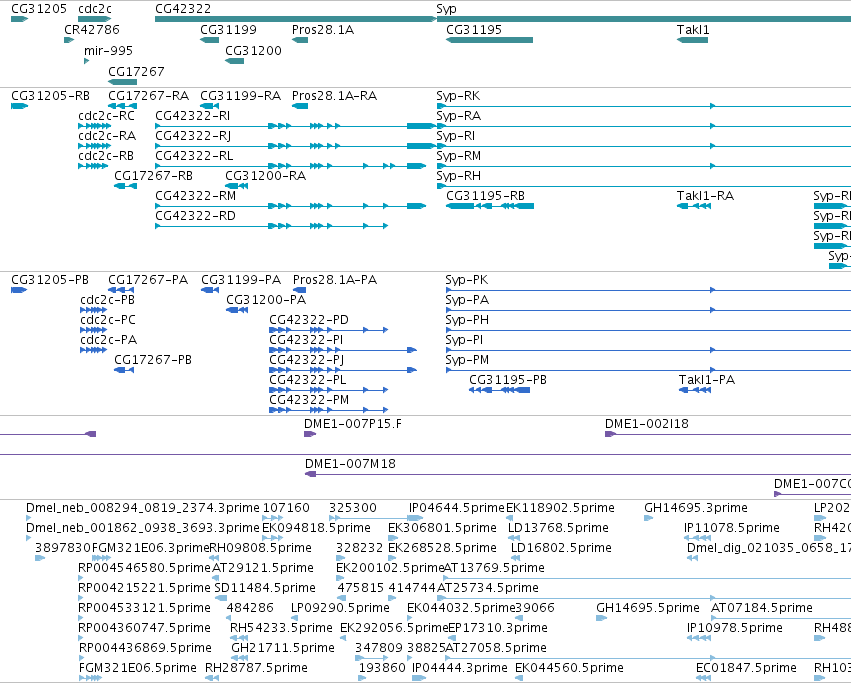
Task: Click the mir-995 gene label
Action: [x=108, y=50]
